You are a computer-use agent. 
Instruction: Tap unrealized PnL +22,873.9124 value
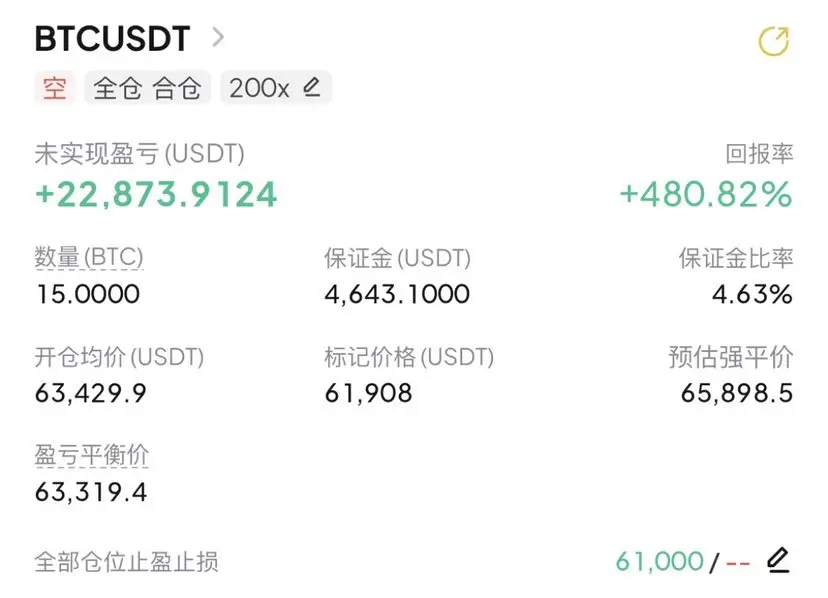[156, 194]
